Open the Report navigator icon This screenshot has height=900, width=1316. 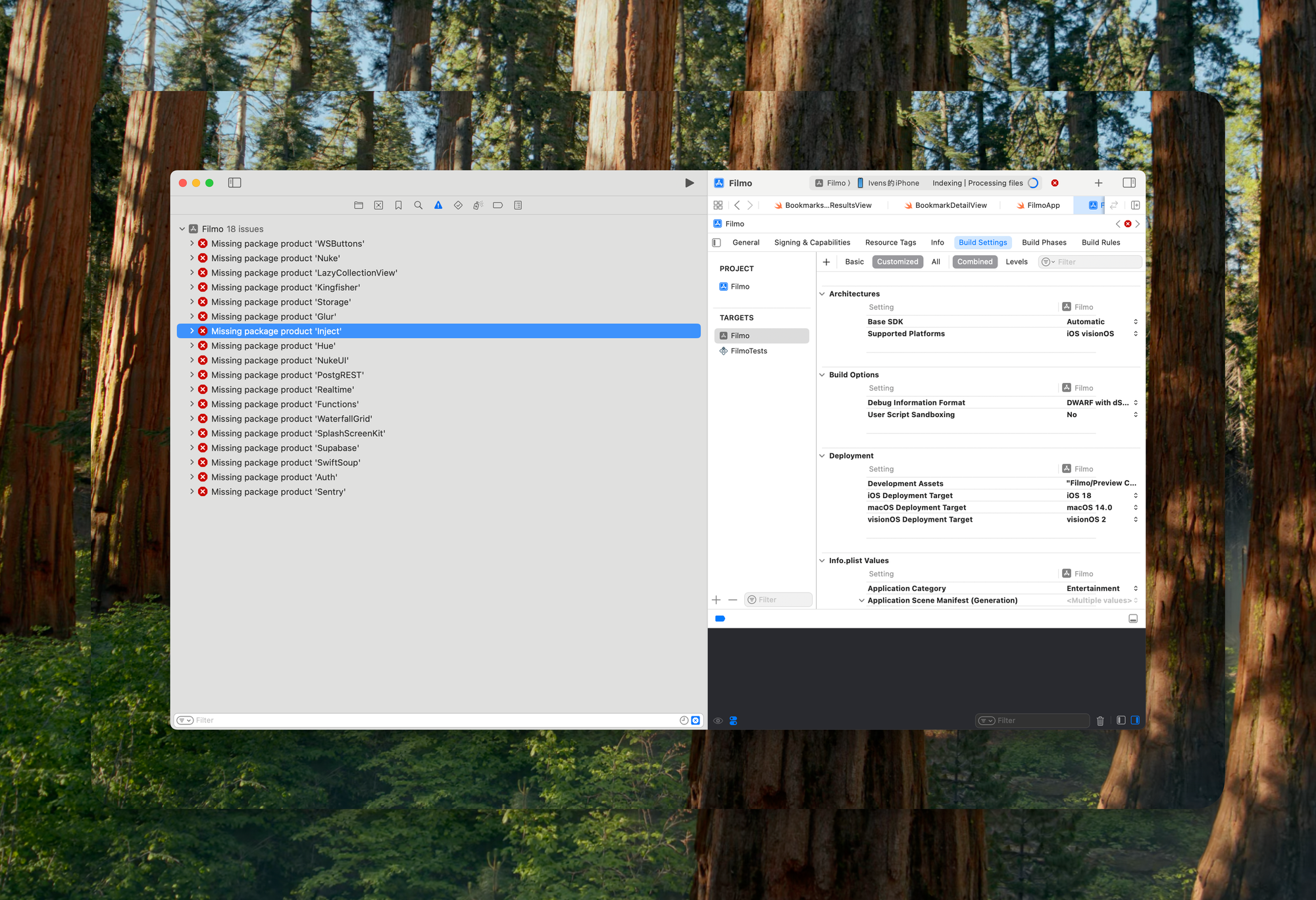[x=518, y=205]
